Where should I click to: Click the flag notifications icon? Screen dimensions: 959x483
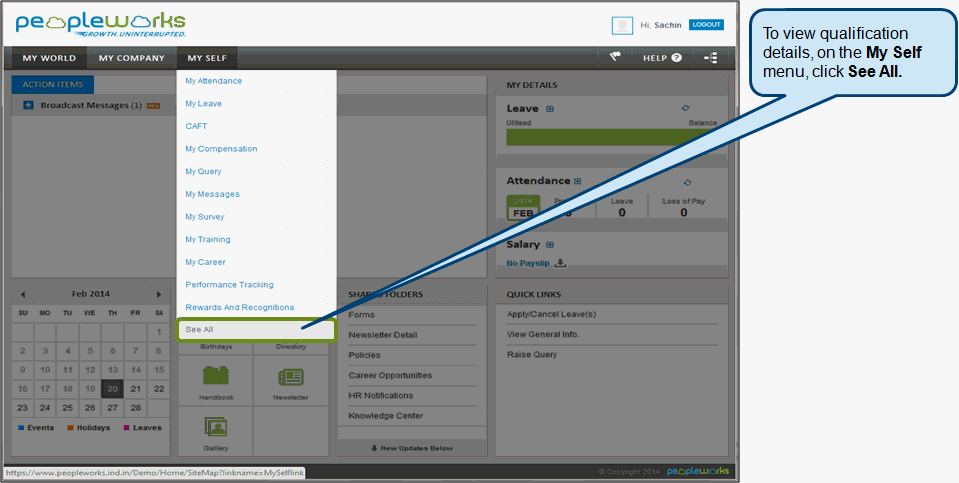[x=615, y=57]
